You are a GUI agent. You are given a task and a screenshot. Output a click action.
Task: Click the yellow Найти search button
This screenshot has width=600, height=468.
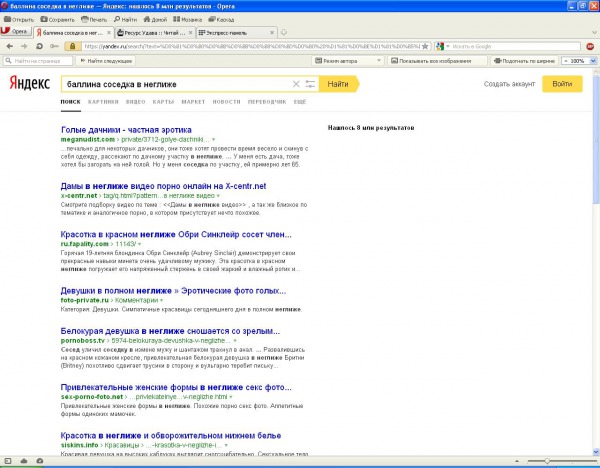[x=339, y=84]
